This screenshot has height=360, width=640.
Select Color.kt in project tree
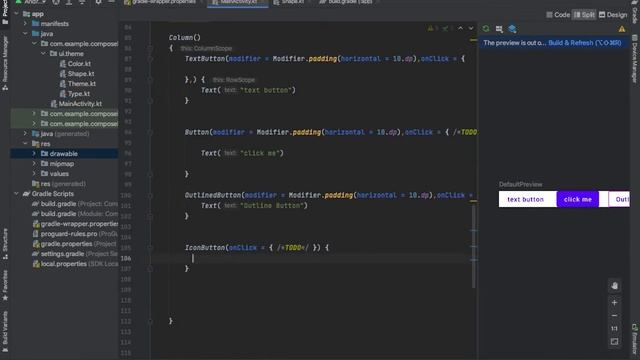[x=79, y=64]
